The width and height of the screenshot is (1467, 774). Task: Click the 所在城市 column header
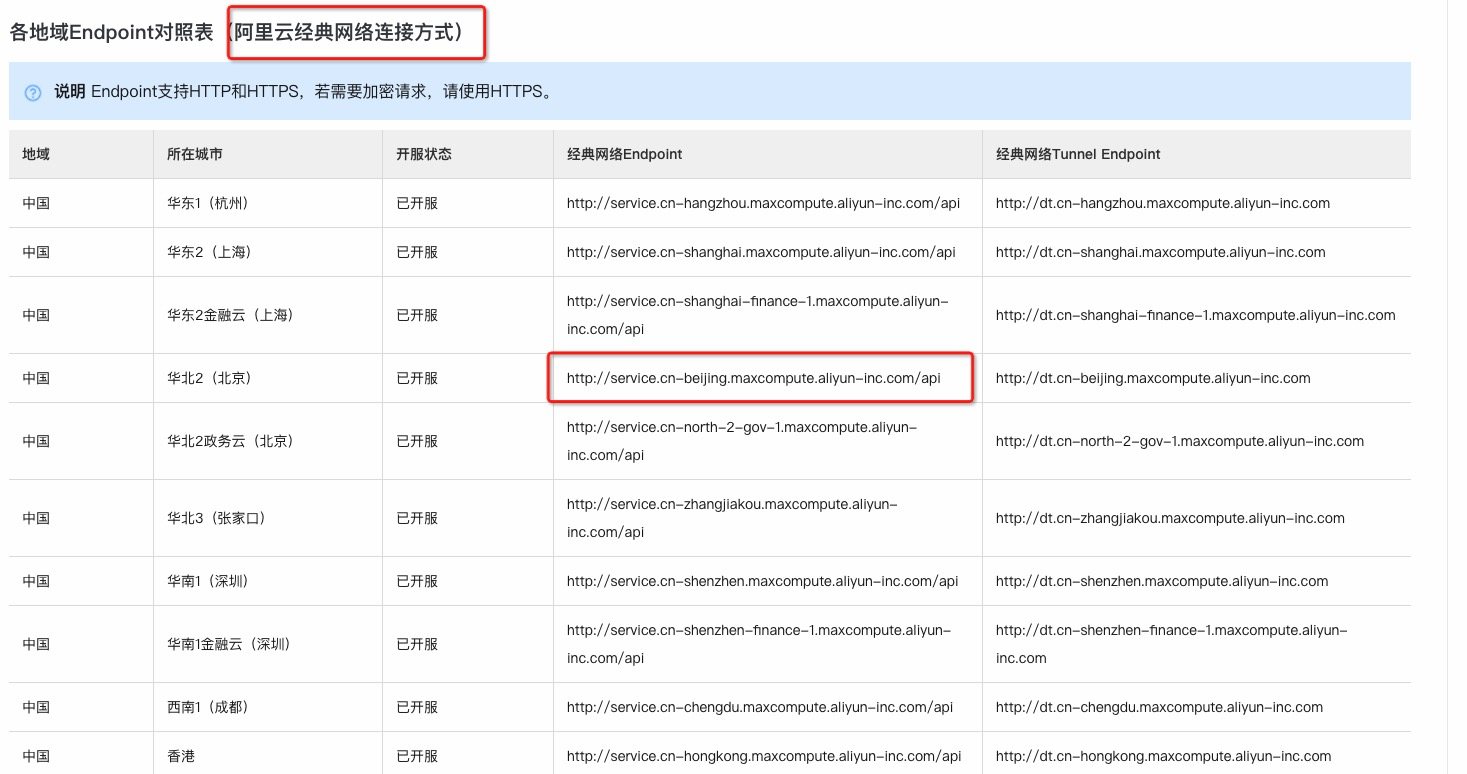(195, 154)
